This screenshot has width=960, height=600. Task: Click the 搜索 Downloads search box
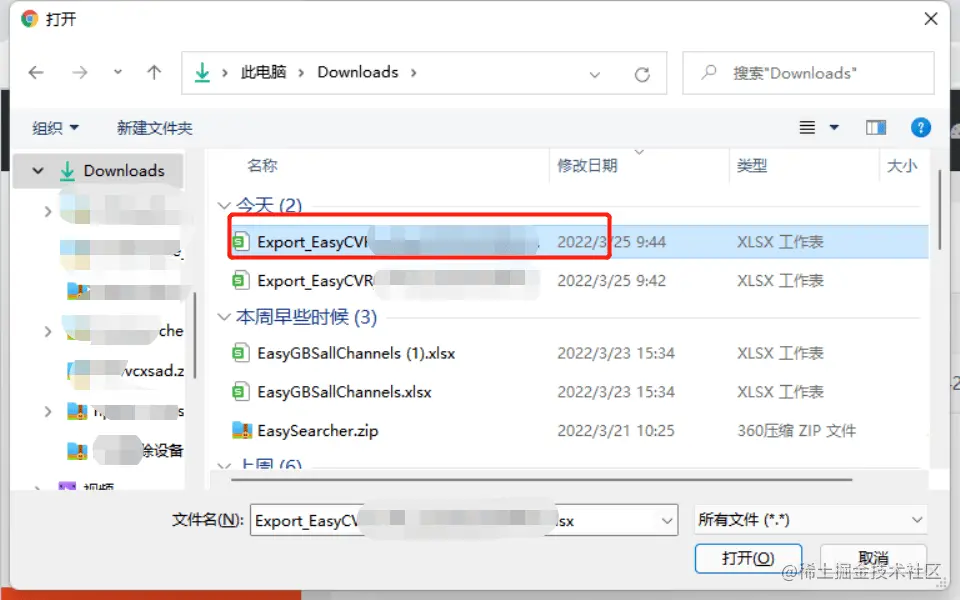point(808,73)
